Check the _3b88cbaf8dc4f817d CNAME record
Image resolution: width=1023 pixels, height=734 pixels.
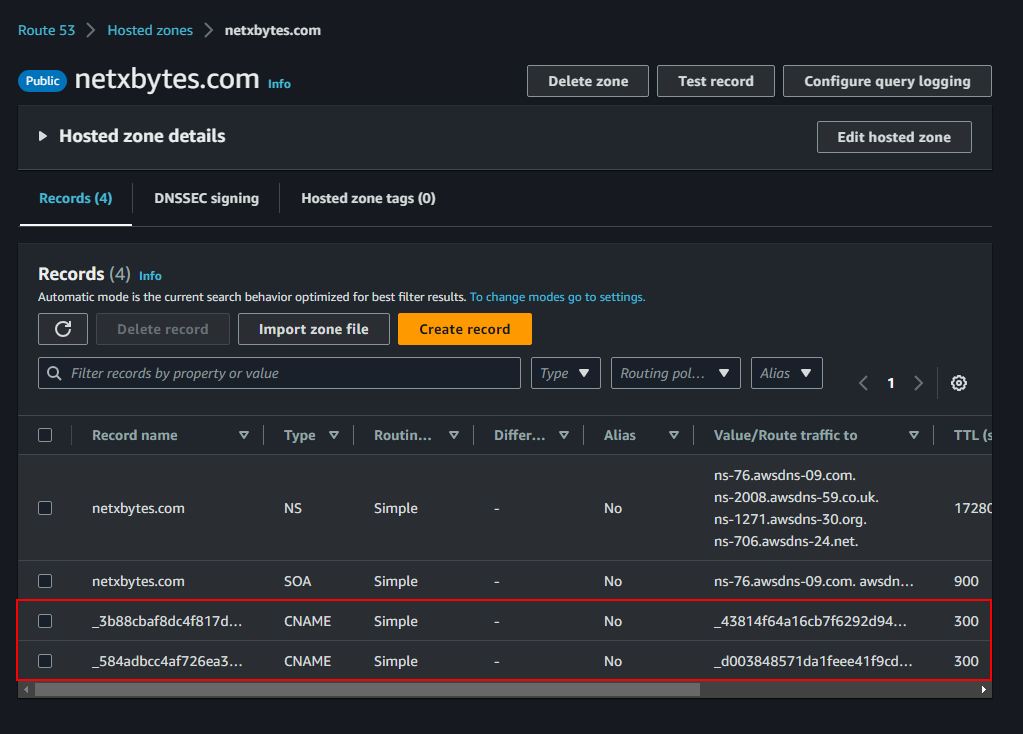pyautogui.click(x=45, y=621)
